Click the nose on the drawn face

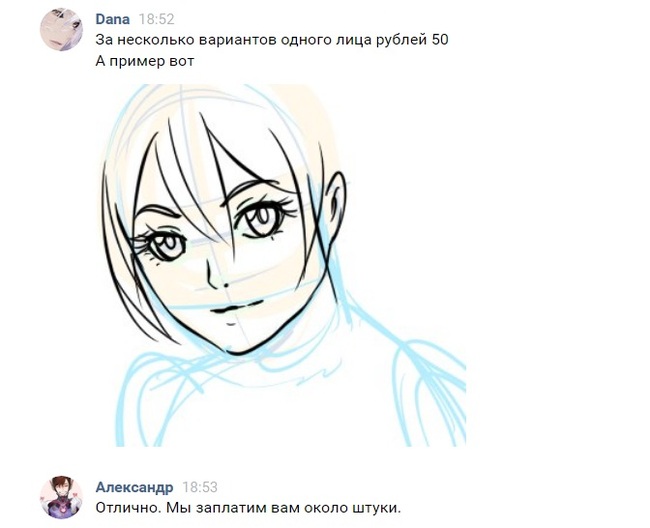click(x=216, y=276)
